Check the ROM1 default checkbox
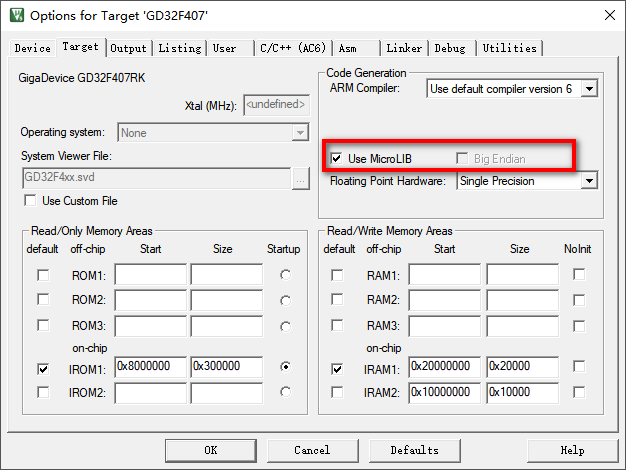The image size is (626, 470). [x=43, y=275]
